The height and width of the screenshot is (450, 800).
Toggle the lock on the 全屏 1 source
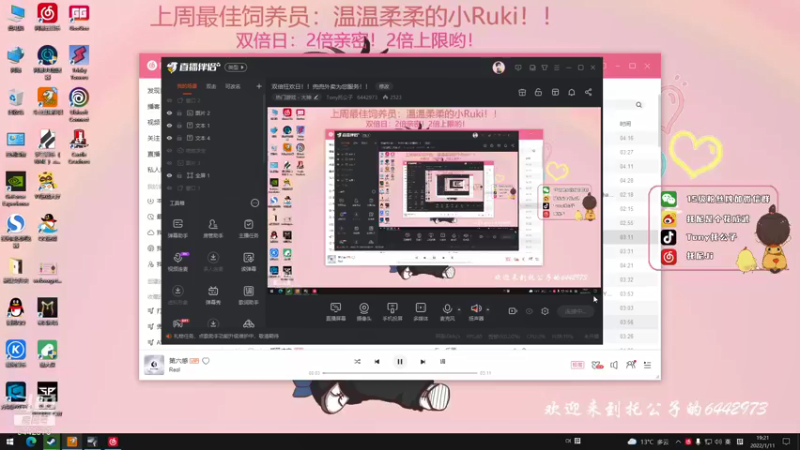180,175
